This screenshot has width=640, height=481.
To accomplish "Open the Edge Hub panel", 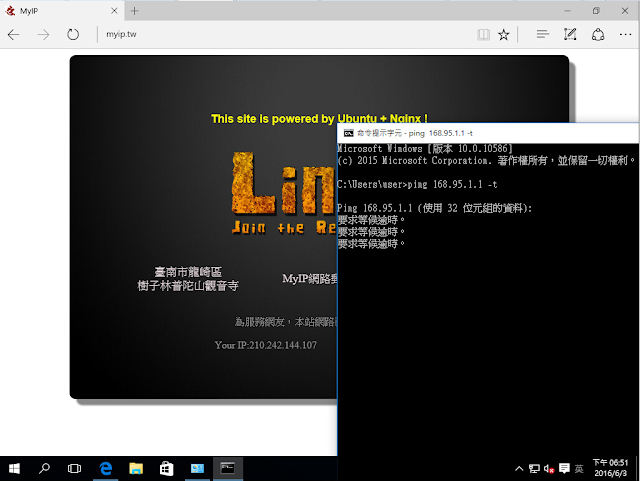I will tap(542, 34).
